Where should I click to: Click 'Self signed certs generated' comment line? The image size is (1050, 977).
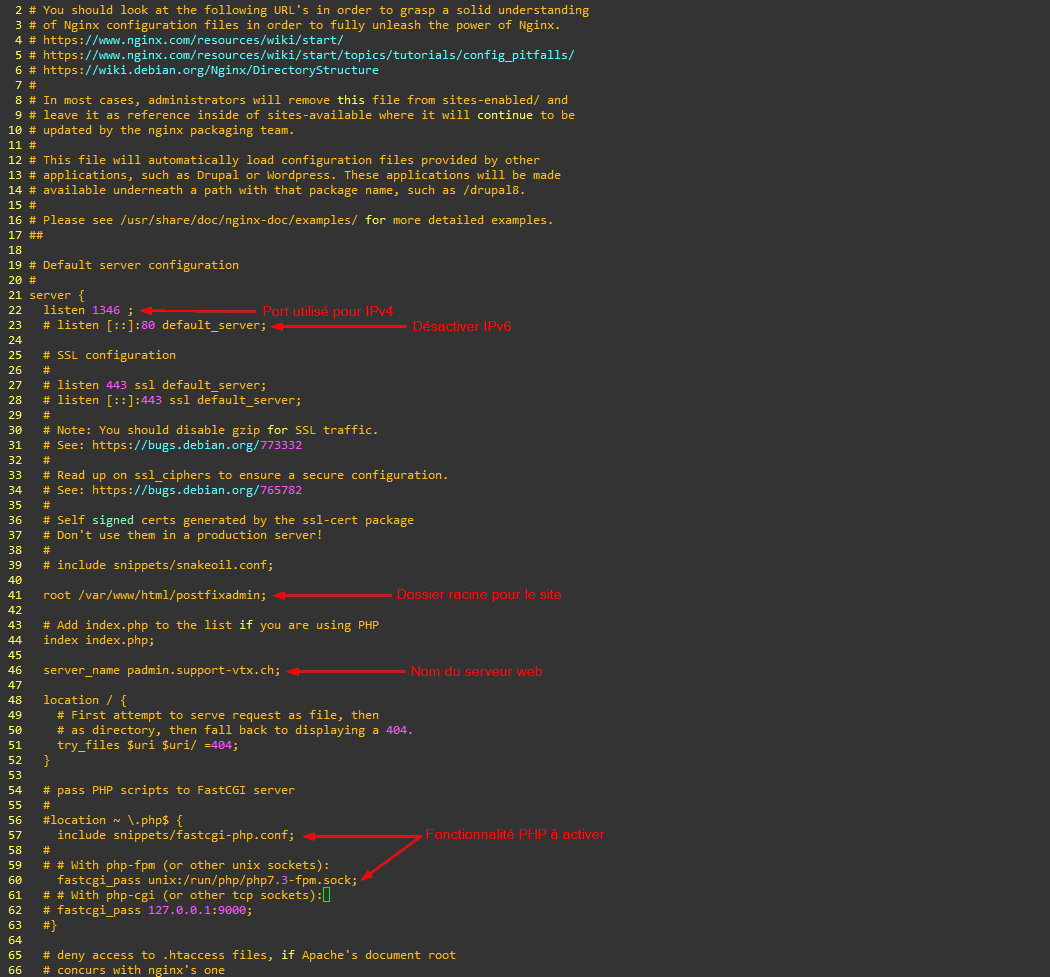pos(228,520)
